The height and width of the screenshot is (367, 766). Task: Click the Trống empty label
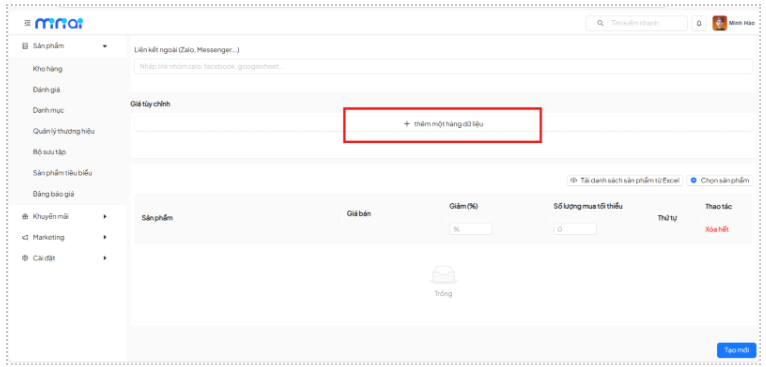pos(443,294)
